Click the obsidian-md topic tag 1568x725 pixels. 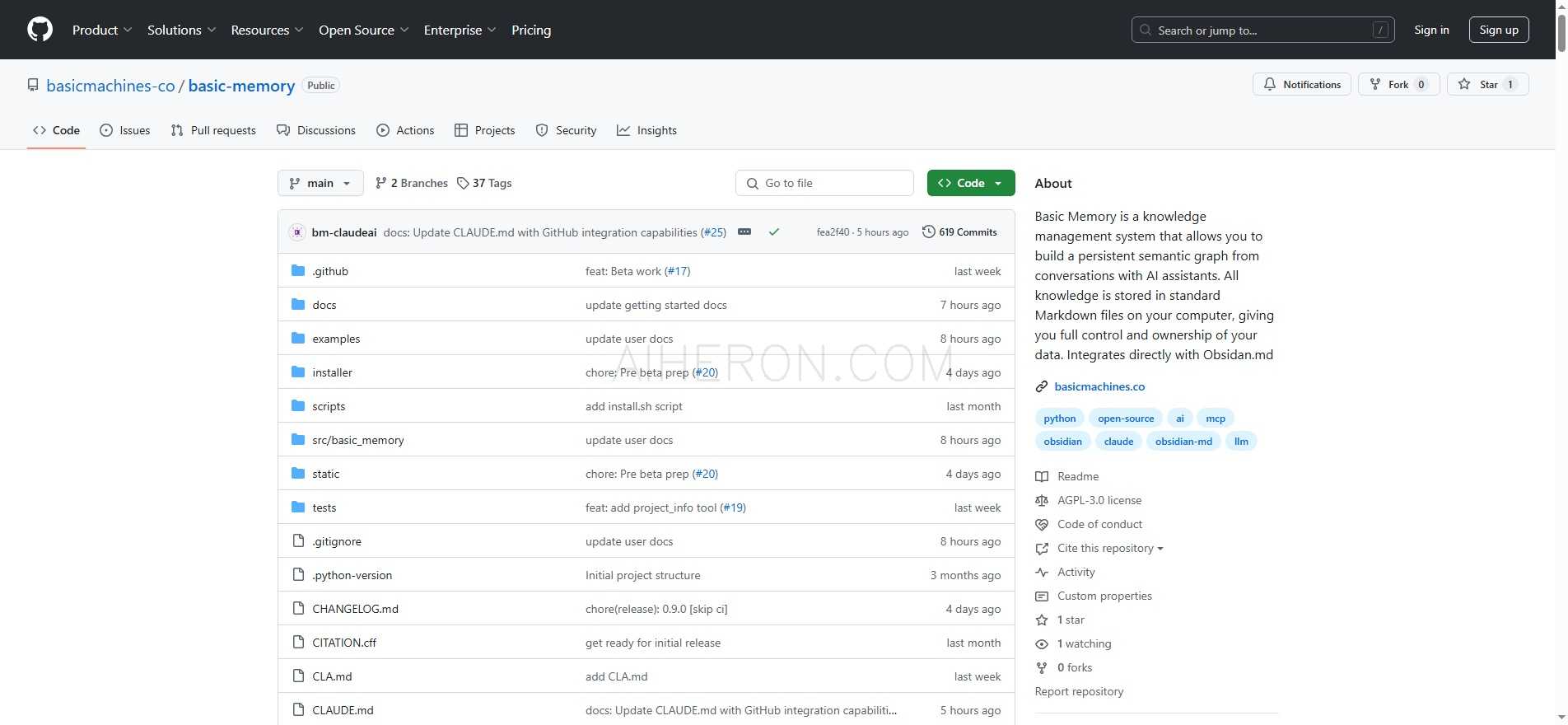pos(1183,442)
